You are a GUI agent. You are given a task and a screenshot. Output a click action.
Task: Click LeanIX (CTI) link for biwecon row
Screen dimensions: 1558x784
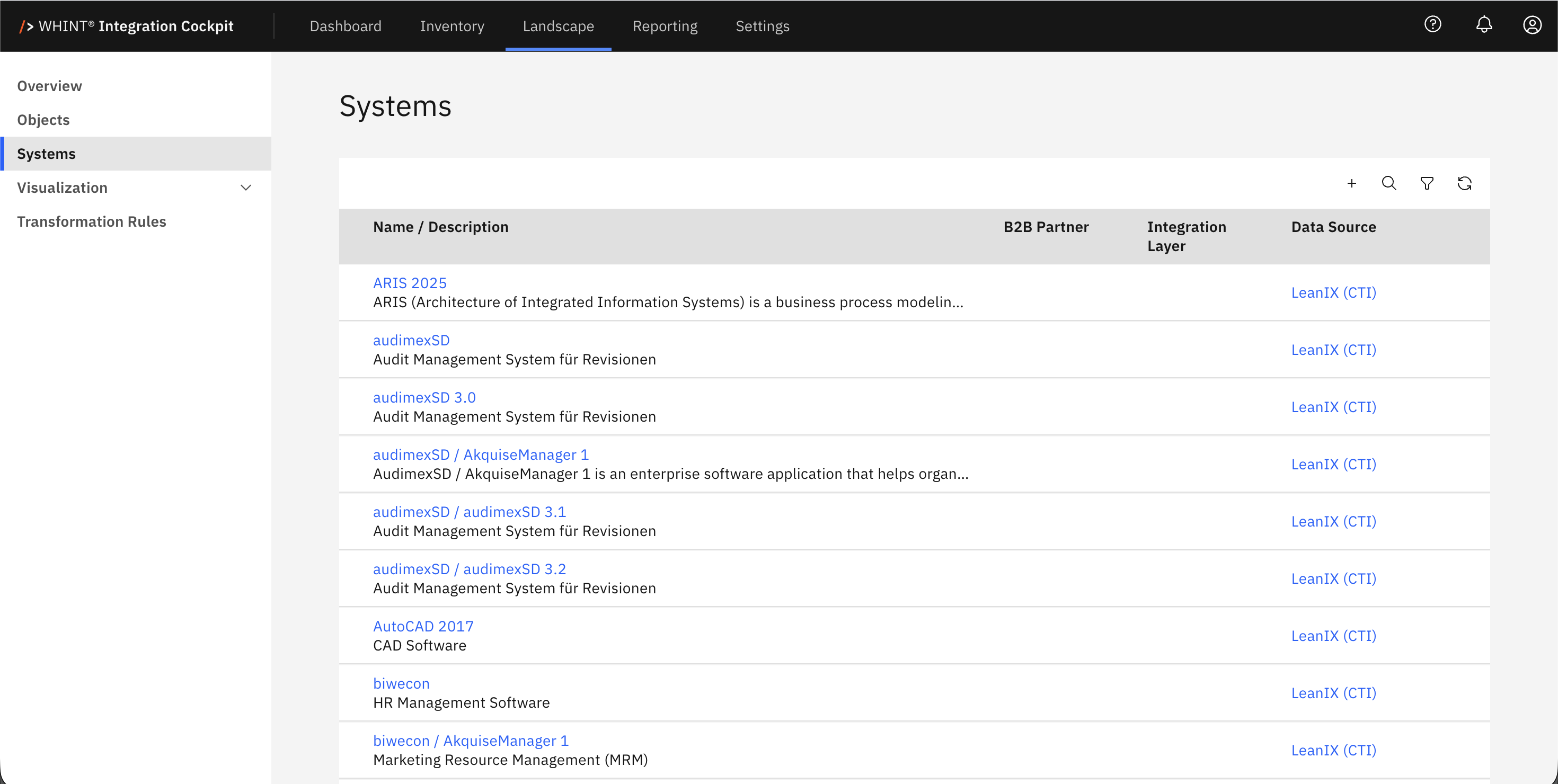[1333, 693]
